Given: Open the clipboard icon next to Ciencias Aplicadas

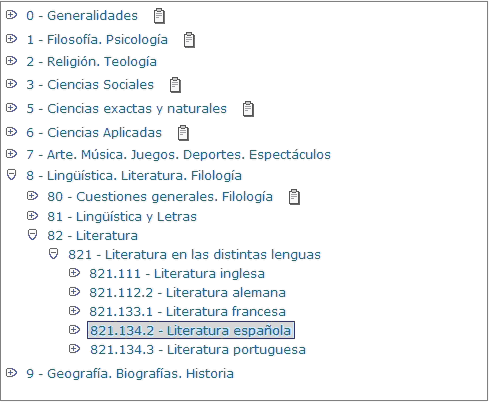Looking at the screenshot, I should pyautogui.click(x=183, y=133).
